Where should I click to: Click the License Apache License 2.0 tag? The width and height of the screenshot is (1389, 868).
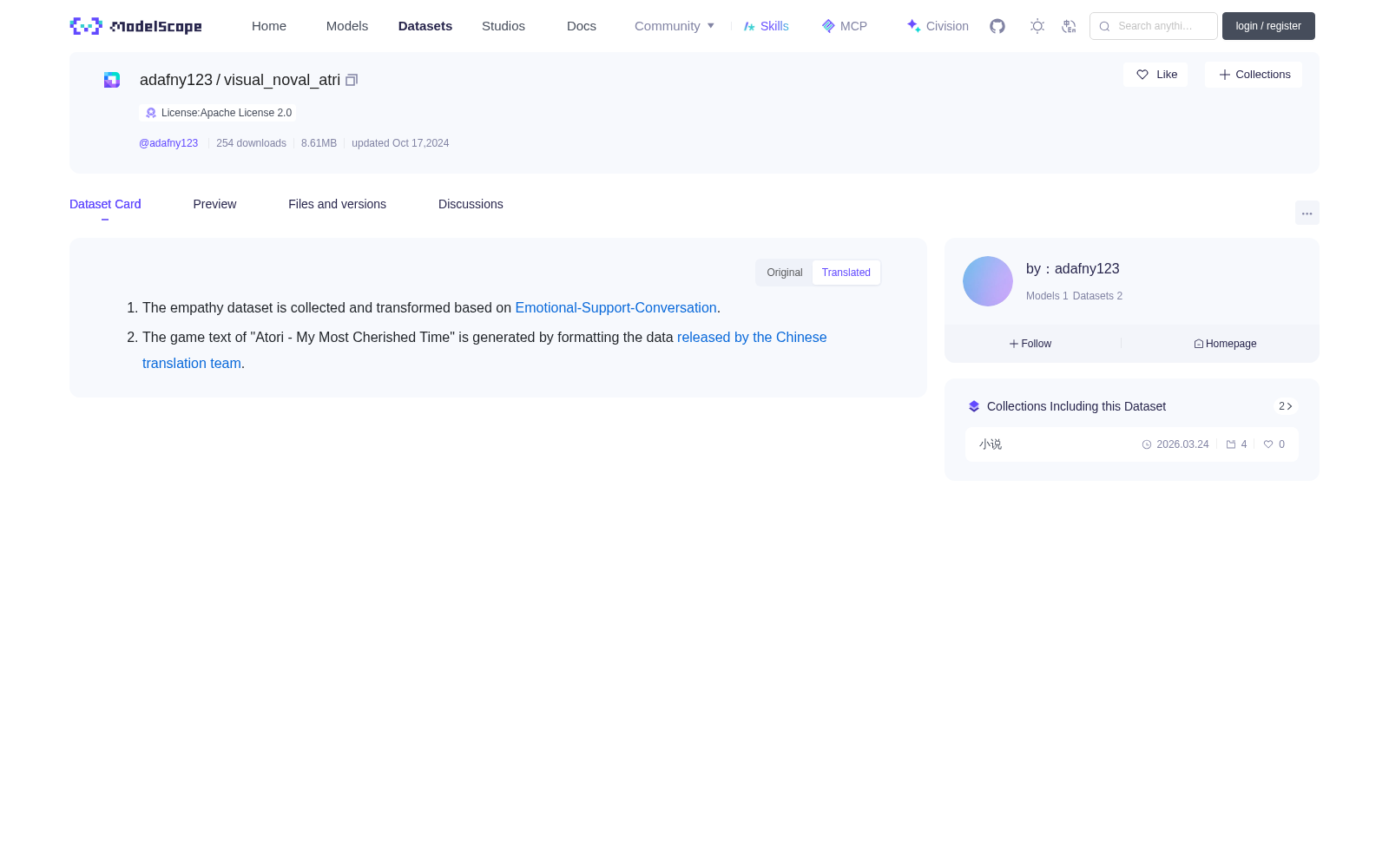point(218,113)
